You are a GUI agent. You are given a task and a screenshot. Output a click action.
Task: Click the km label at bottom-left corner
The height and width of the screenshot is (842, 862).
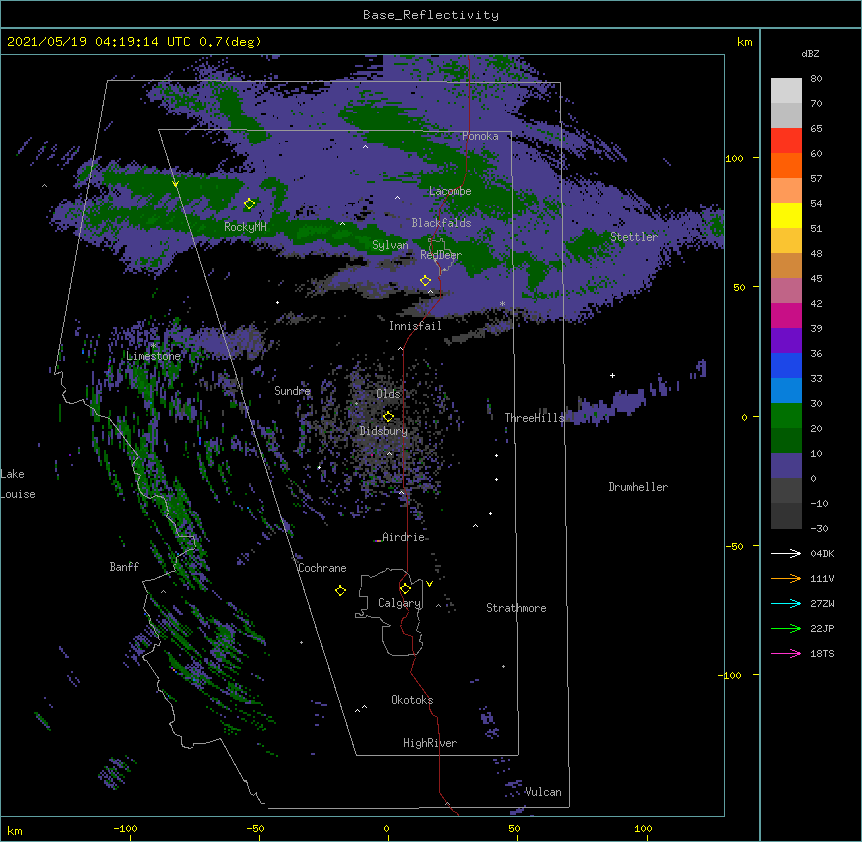coord(15,831)
